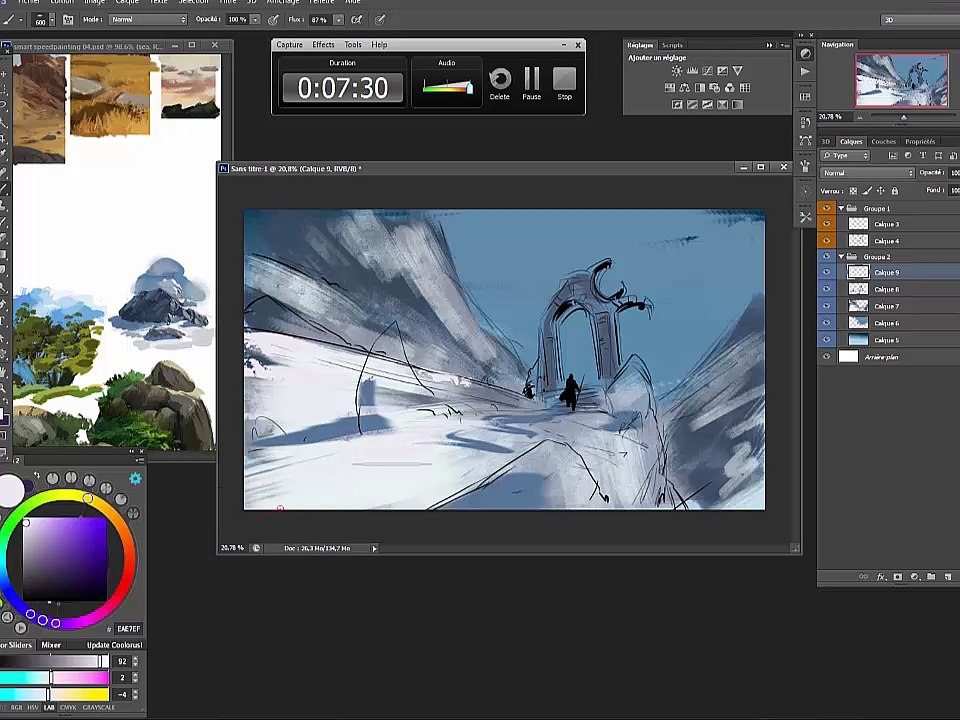960x720 pixels.
Task: Add a Vibrance adjustment (triangle icon)
Action: point(738,71)
